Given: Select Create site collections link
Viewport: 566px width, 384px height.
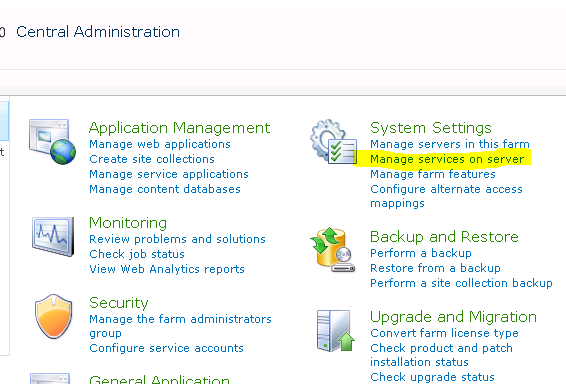Looking at the screenshot, I should tap(152, 159).
